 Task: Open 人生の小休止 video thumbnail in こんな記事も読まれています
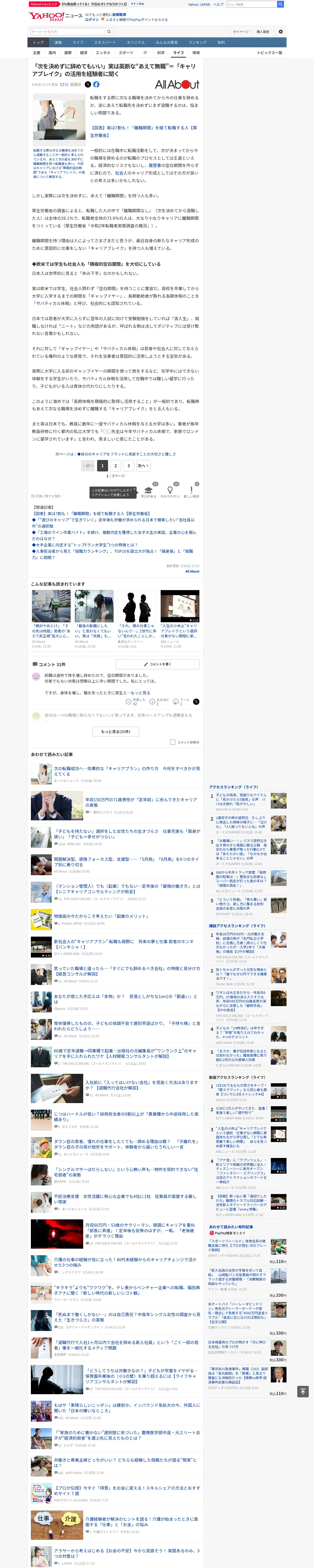(180, 606)
